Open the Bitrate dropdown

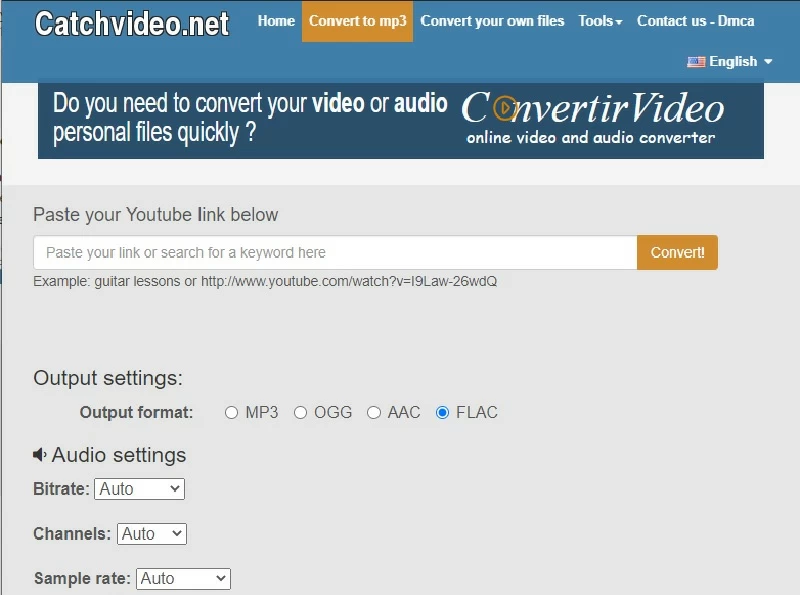click(x=139, y=489)
